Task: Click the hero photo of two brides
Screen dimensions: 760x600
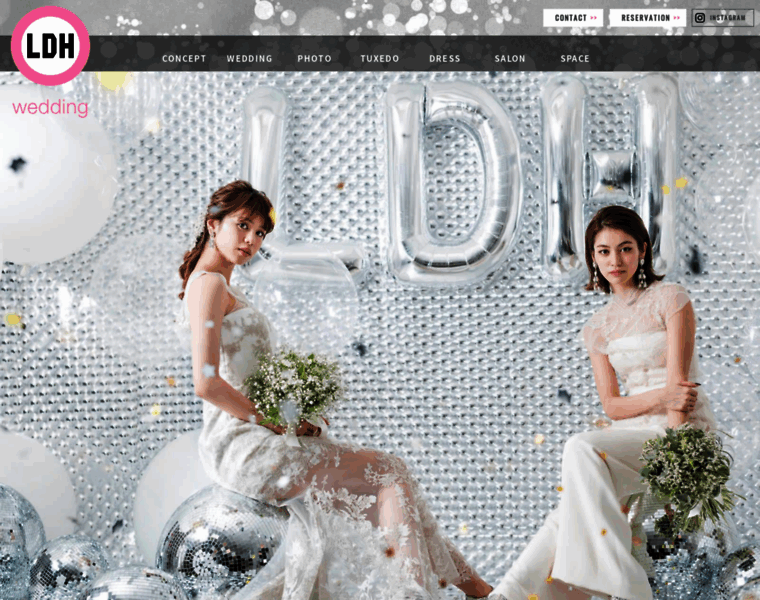Action: [380, 336]
